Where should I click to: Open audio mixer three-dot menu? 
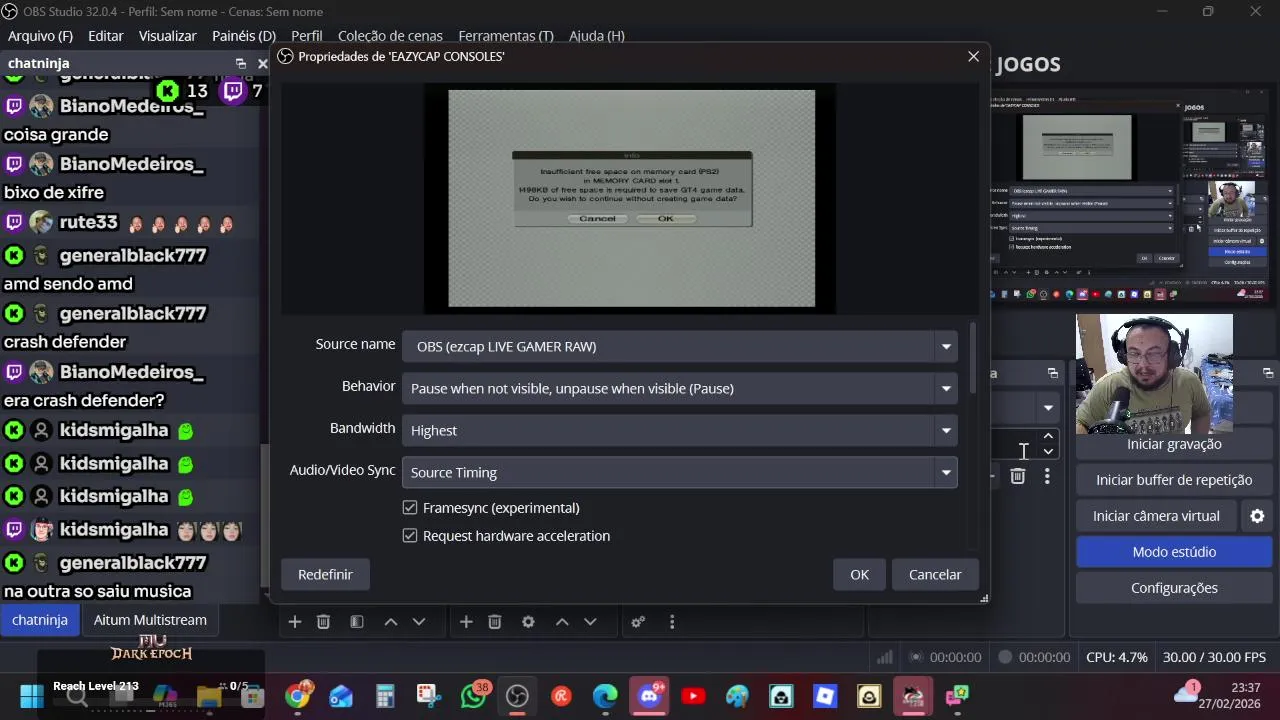[x=672, y=622]
